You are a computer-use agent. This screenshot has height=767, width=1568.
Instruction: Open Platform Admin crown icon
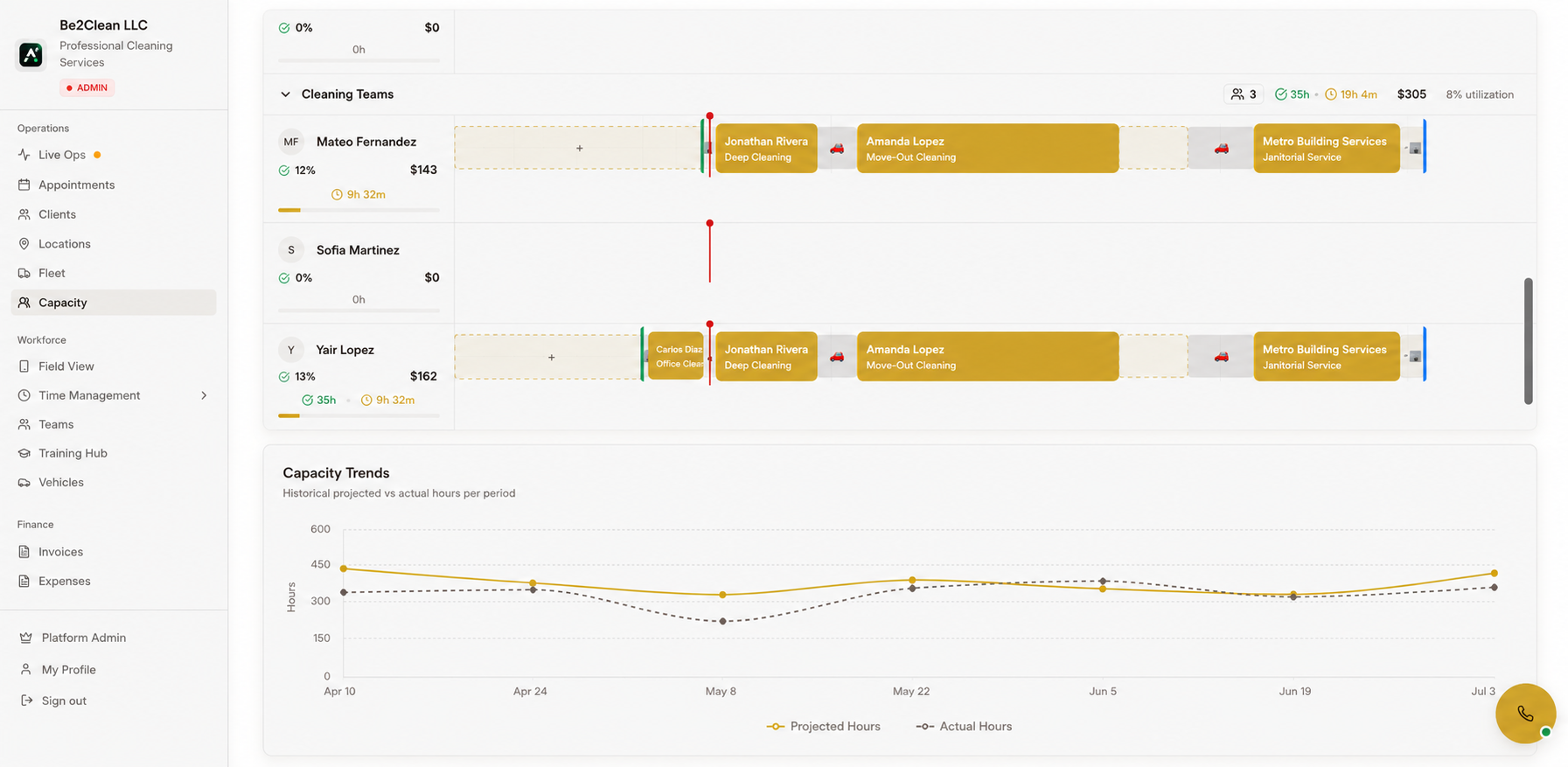tap(26, 638)
